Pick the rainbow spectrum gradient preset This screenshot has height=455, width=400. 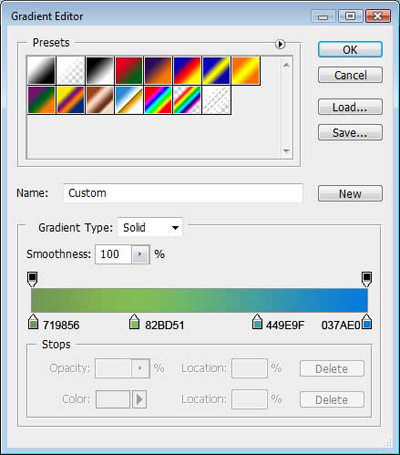tap(158, 100)
